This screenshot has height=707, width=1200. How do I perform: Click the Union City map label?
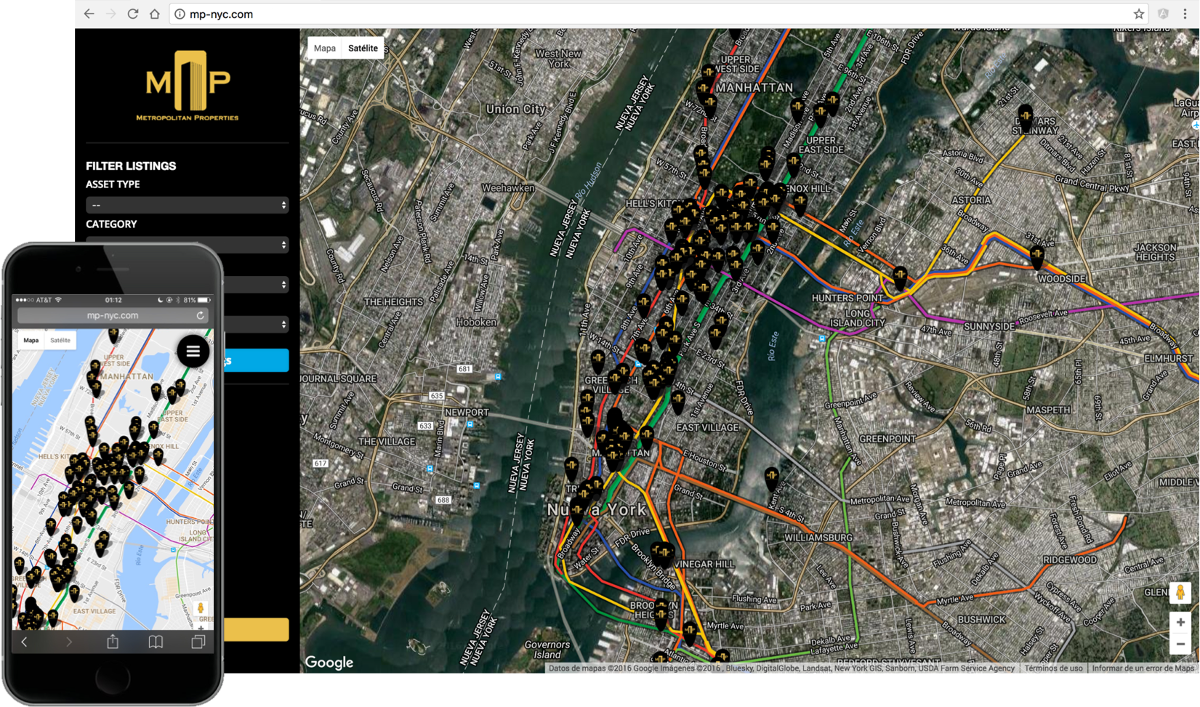point(515,109)
